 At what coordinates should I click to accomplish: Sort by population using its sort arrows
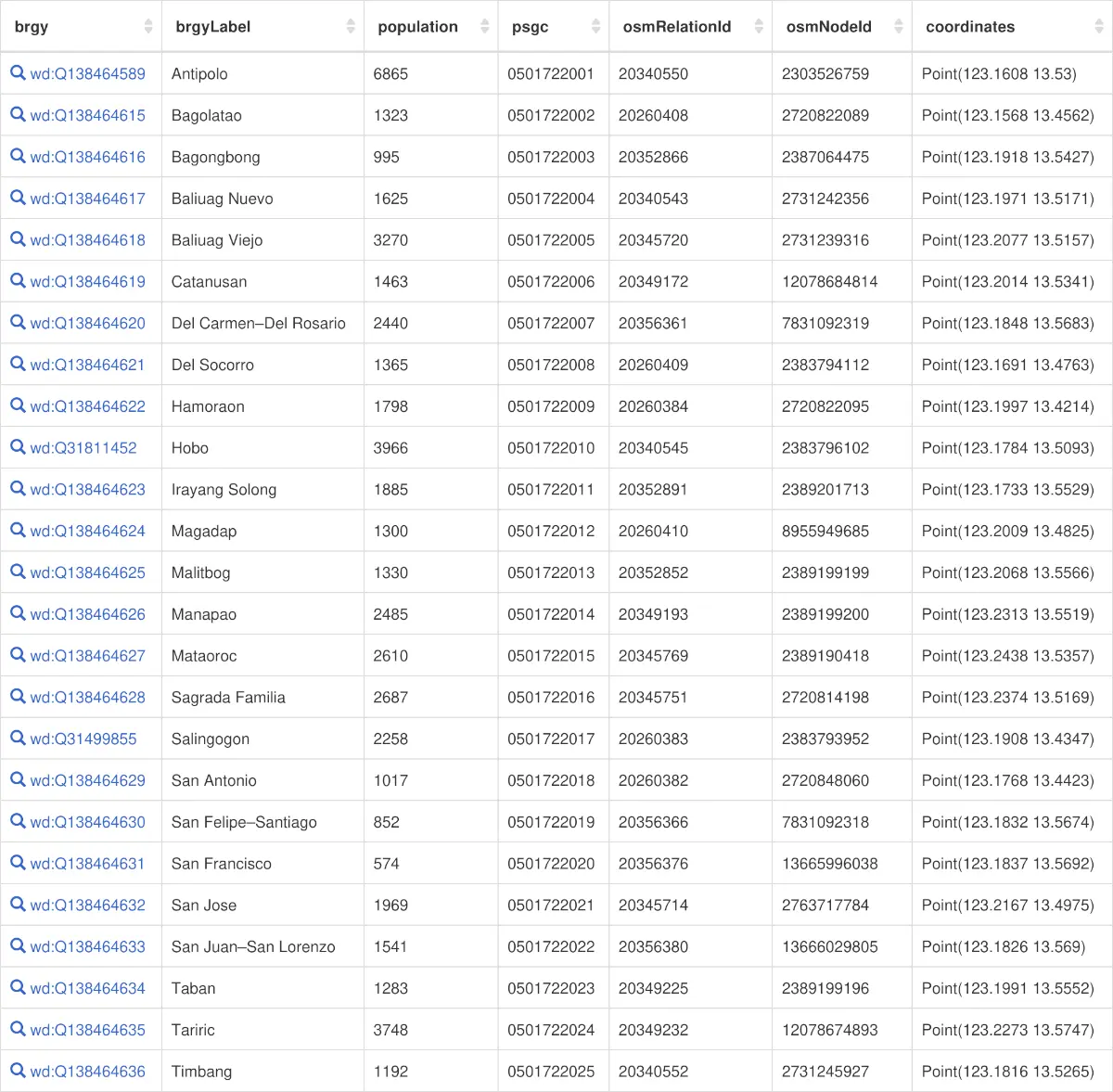click(484, 27)
